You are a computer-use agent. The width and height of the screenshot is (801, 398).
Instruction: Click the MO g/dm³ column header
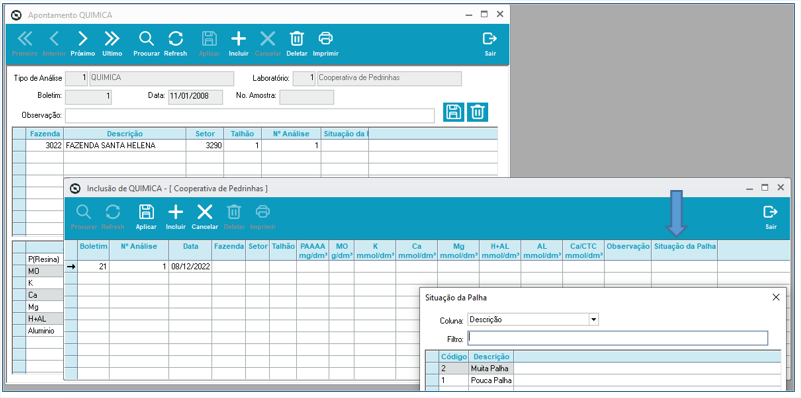pyautogui.click(x=342, y=250)
